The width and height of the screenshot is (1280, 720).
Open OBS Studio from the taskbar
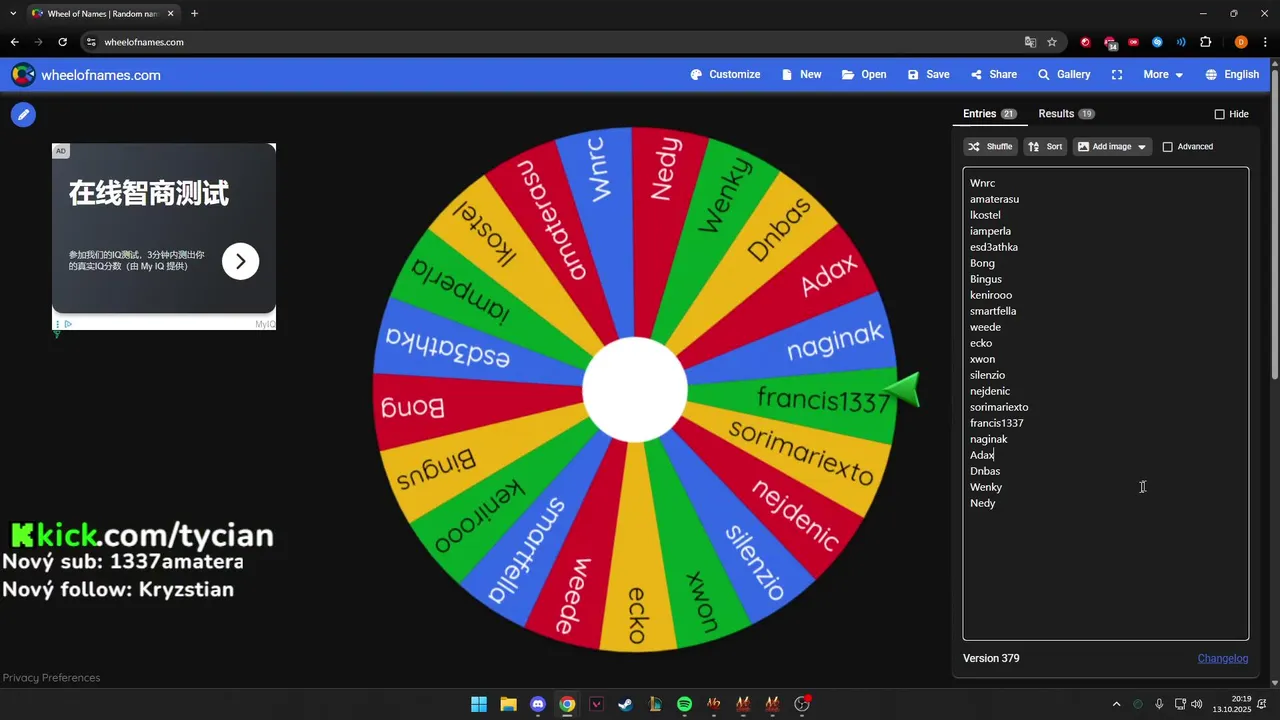(802, 704)
